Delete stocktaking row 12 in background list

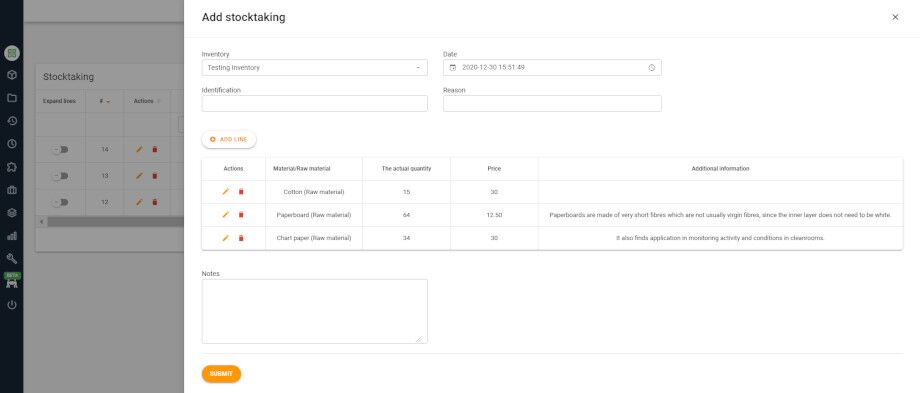tap(155, 202)
